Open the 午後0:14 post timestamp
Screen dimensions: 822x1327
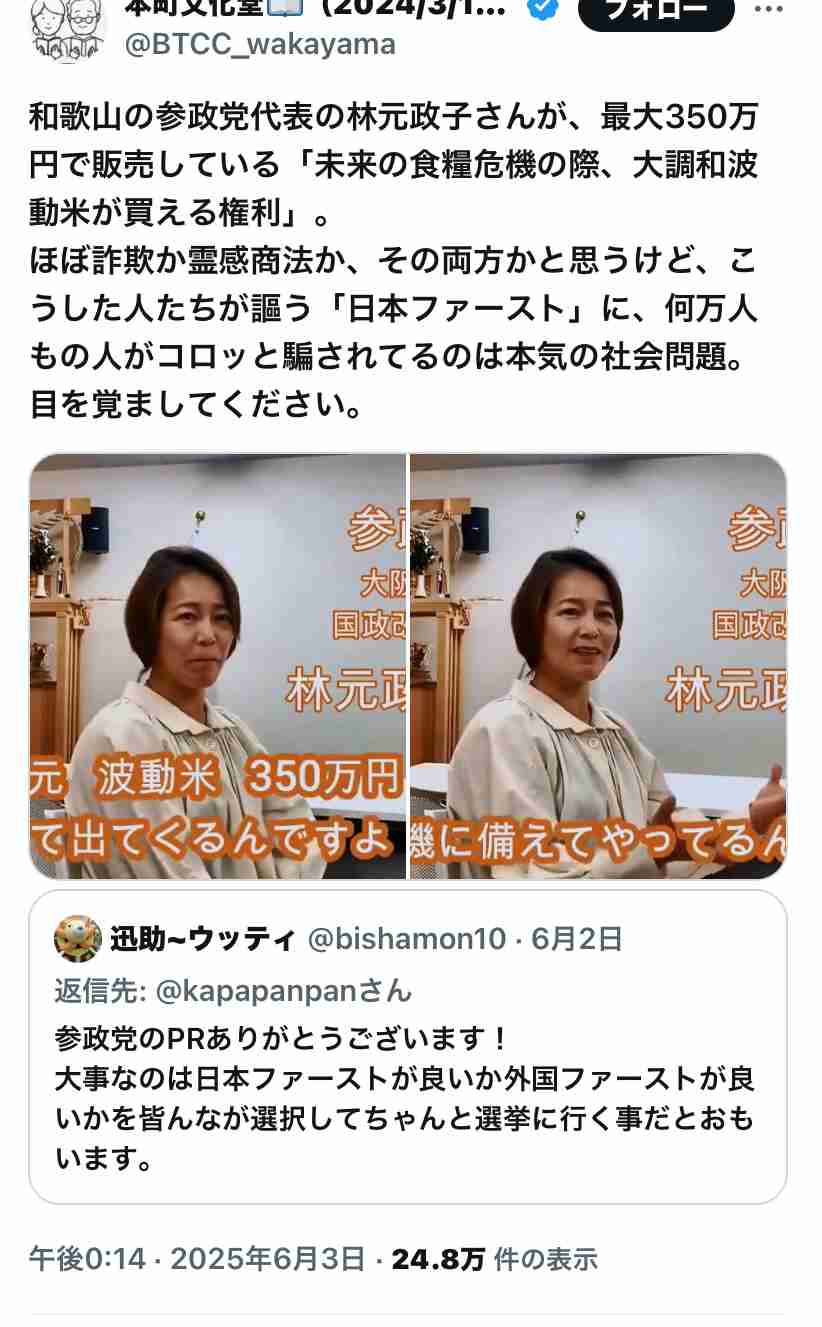click(87, 1259)
